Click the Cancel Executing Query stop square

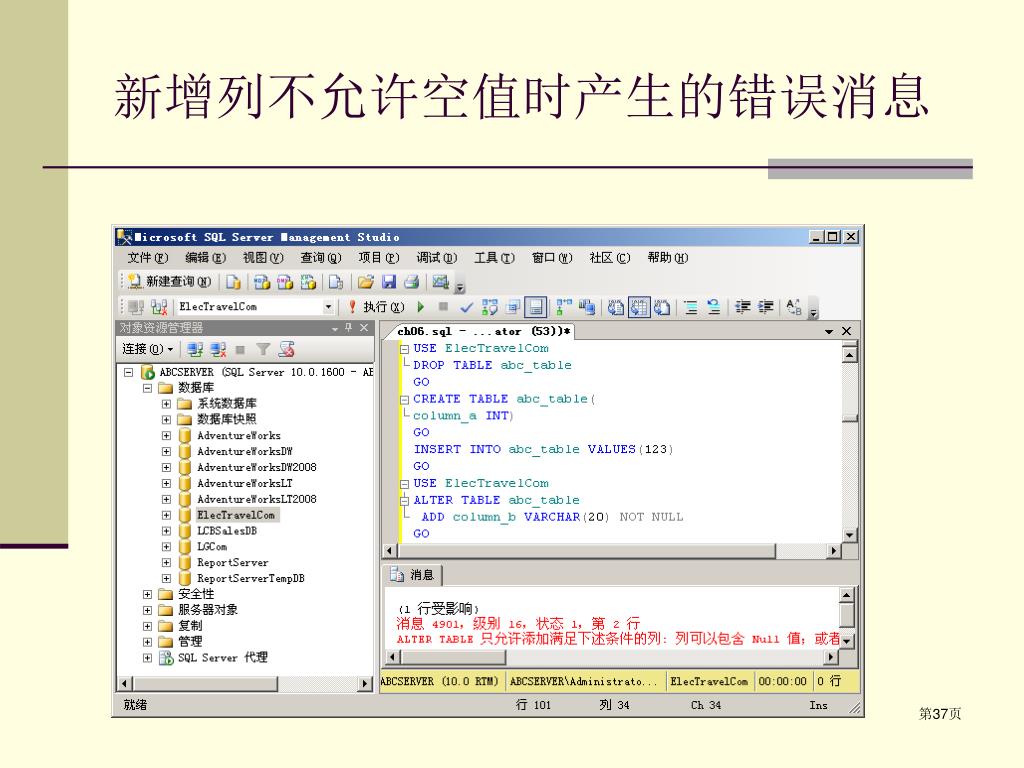[443, 306]
